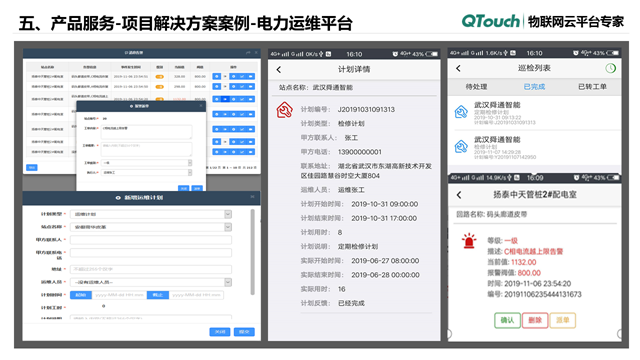Click 回路名称: 码头廊道皮带 text

[x=491, y=214]
